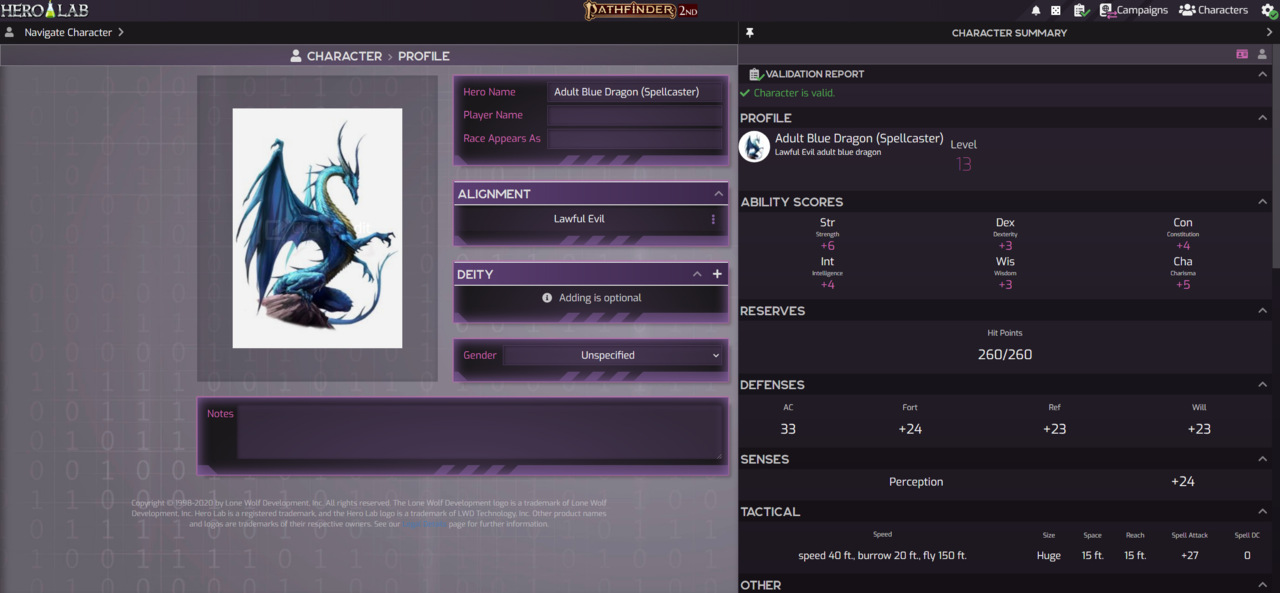Switch to the grey person view icon

coord(1262,54)
